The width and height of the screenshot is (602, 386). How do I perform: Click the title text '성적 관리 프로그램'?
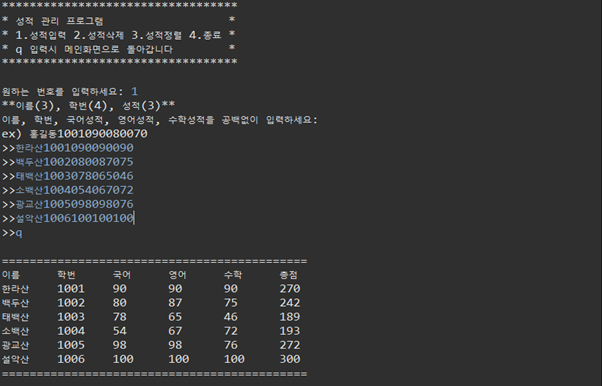click(60, 21)
